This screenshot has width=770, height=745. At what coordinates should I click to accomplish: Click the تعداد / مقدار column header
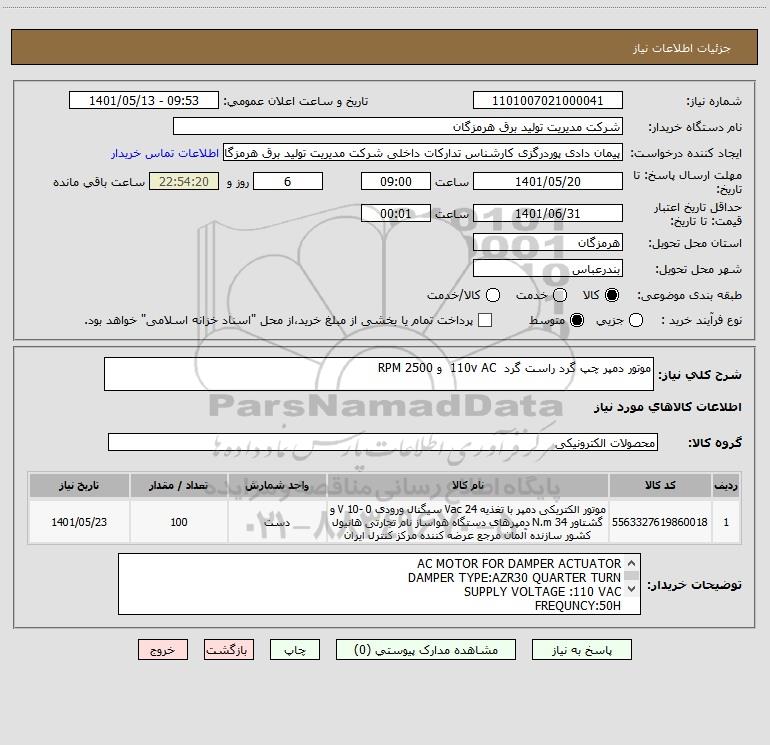179,485
